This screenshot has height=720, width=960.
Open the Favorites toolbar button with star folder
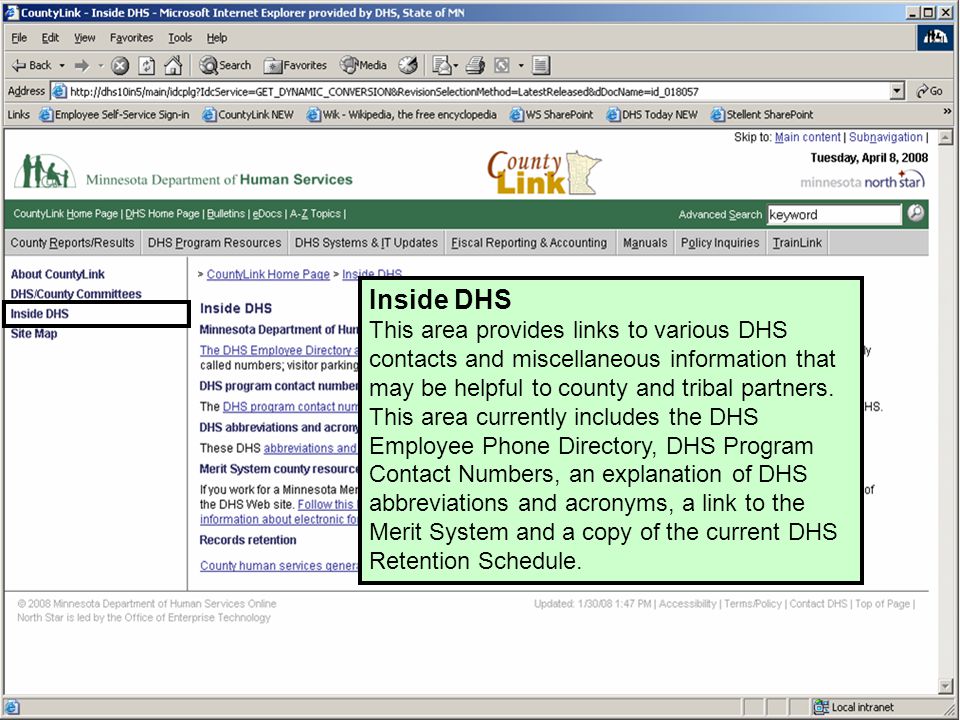295,66
